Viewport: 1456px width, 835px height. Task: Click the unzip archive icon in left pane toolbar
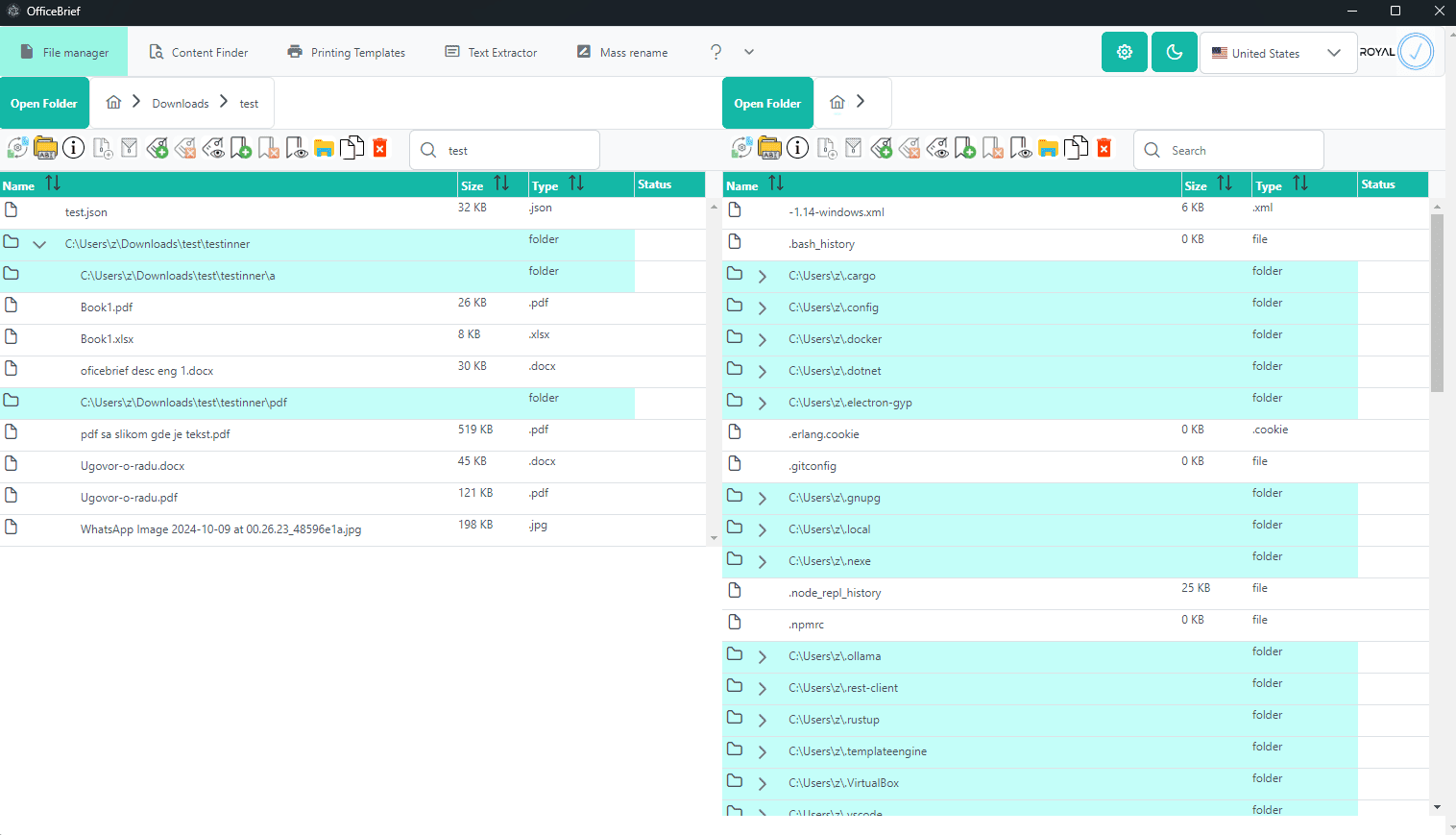coord(130,148)
